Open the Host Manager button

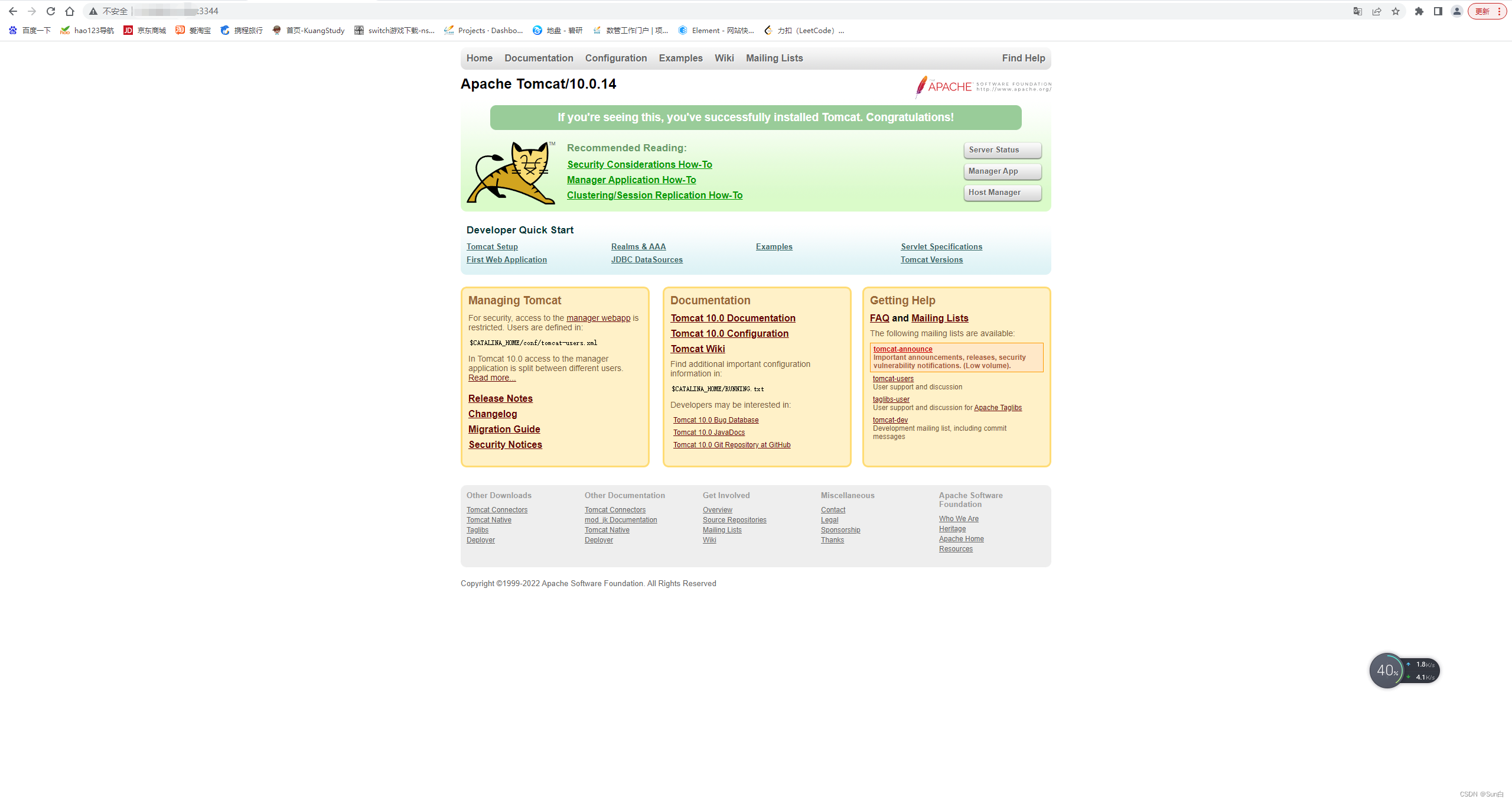[x=1002, y=193]
